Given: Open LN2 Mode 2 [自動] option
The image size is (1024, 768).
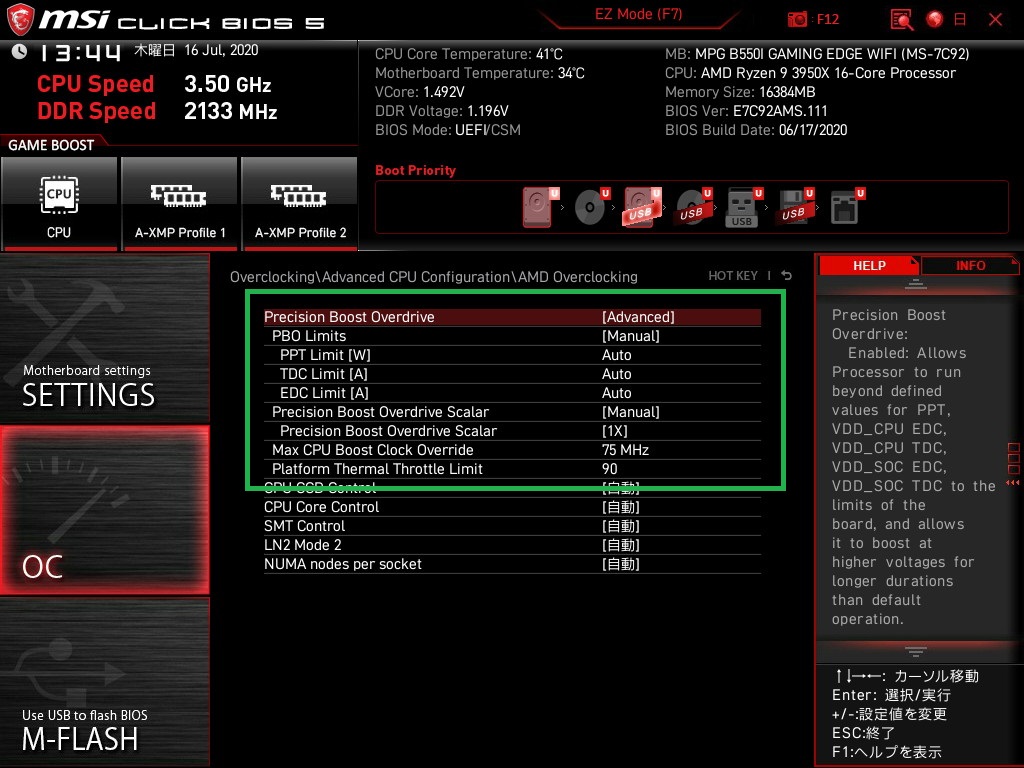Looking at the screenshot, I should 620,545.
